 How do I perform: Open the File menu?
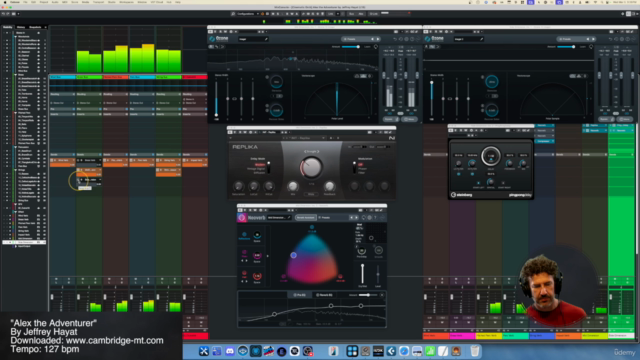coord(25,2)
